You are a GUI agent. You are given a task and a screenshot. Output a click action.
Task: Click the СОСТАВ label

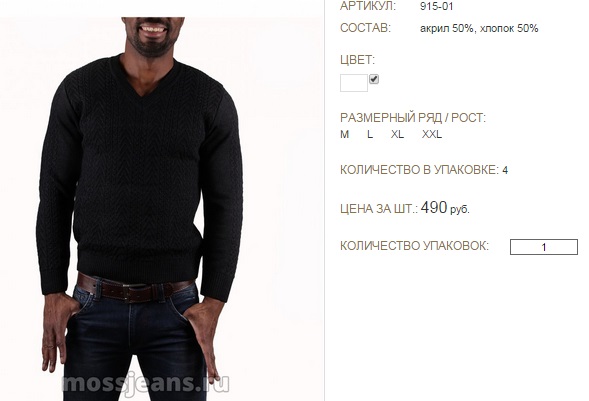[x=365, y=28]
